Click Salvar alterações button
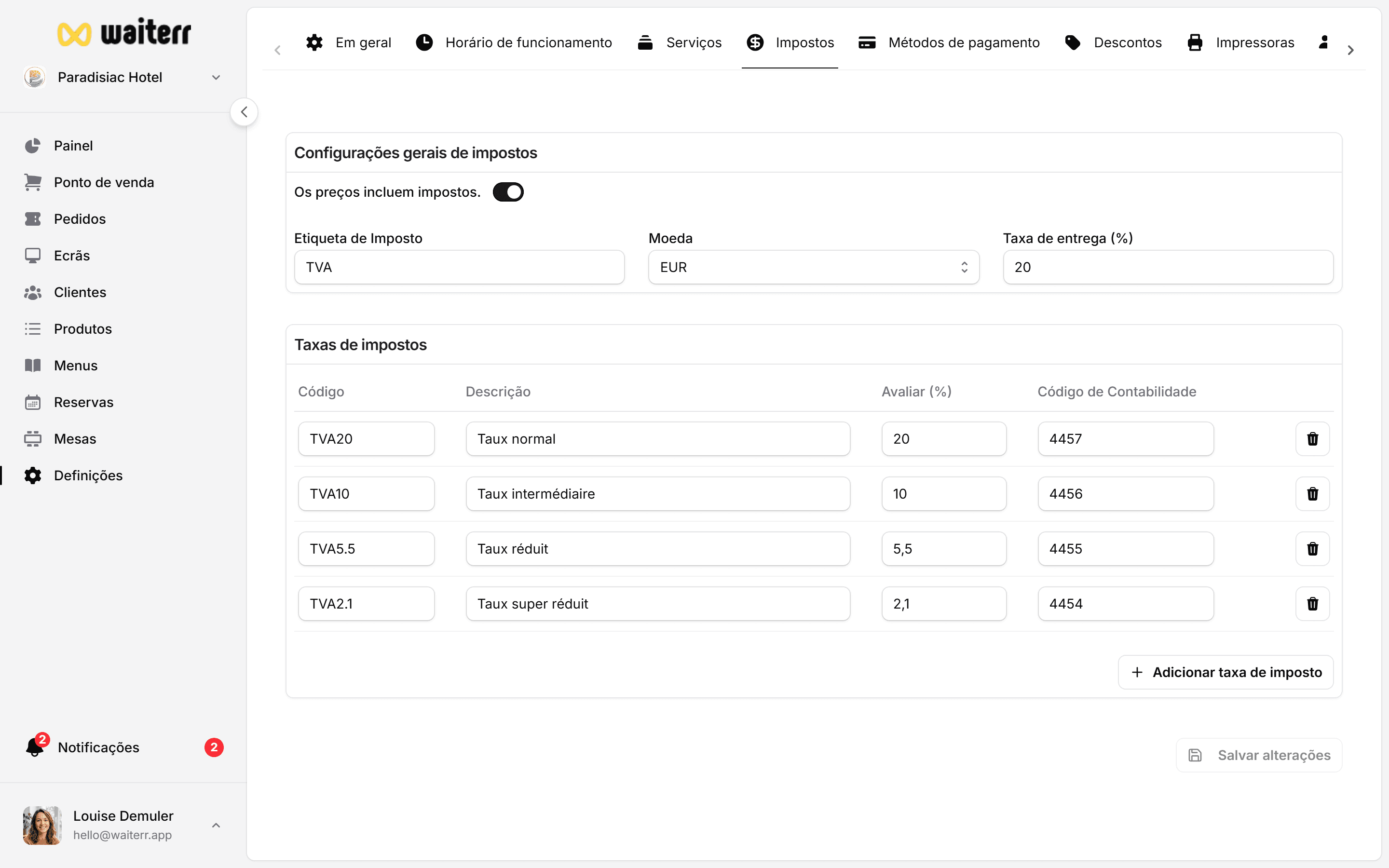Screen dimensions: 1389x868 point(1259,755)
